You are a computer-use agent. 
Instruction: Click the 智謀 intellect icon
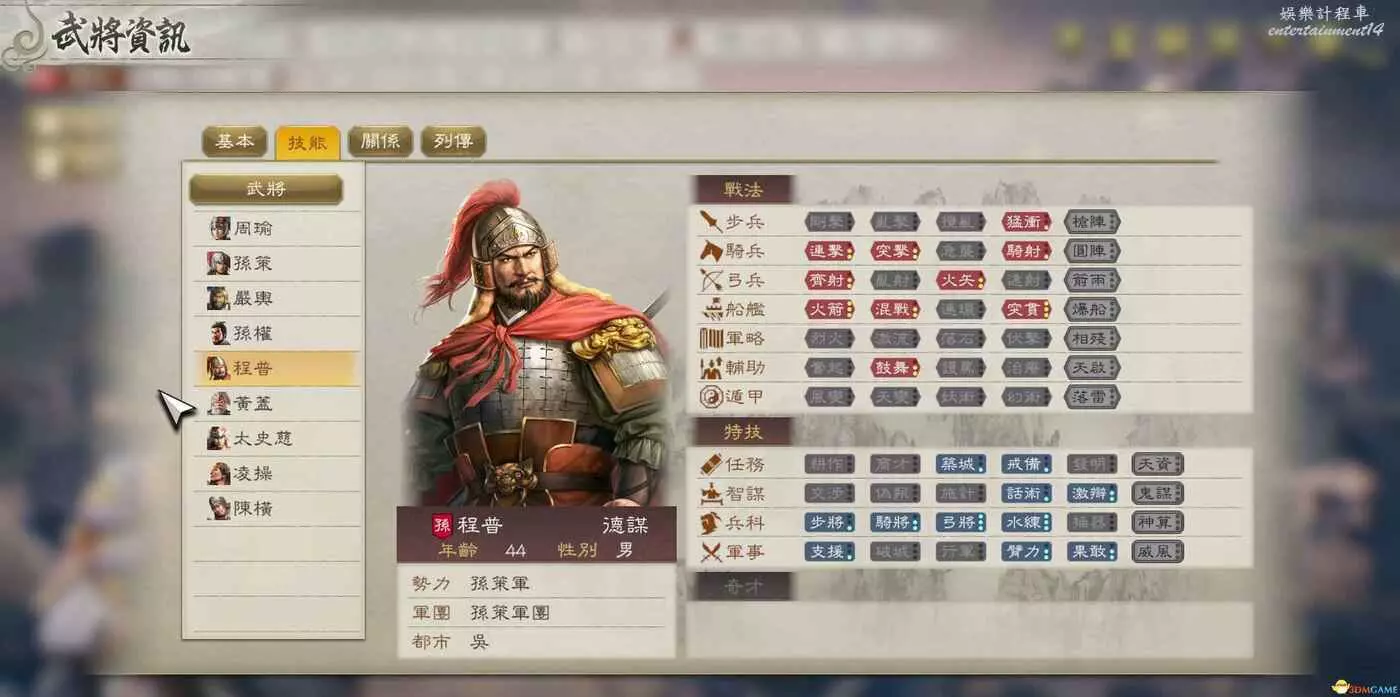(x=711, y=493)
